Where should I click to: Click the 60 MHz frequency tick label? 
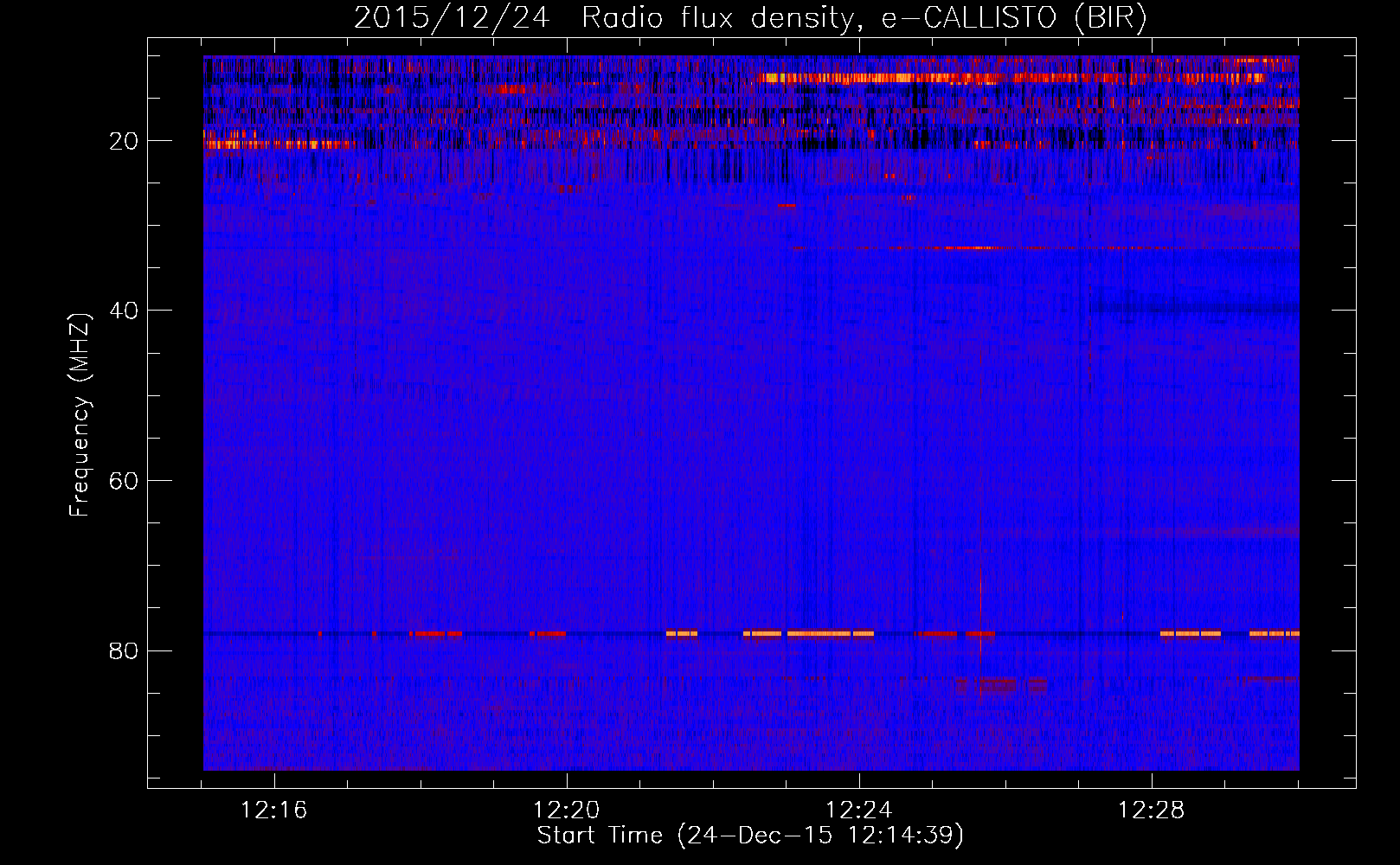(x=124, y=481)
